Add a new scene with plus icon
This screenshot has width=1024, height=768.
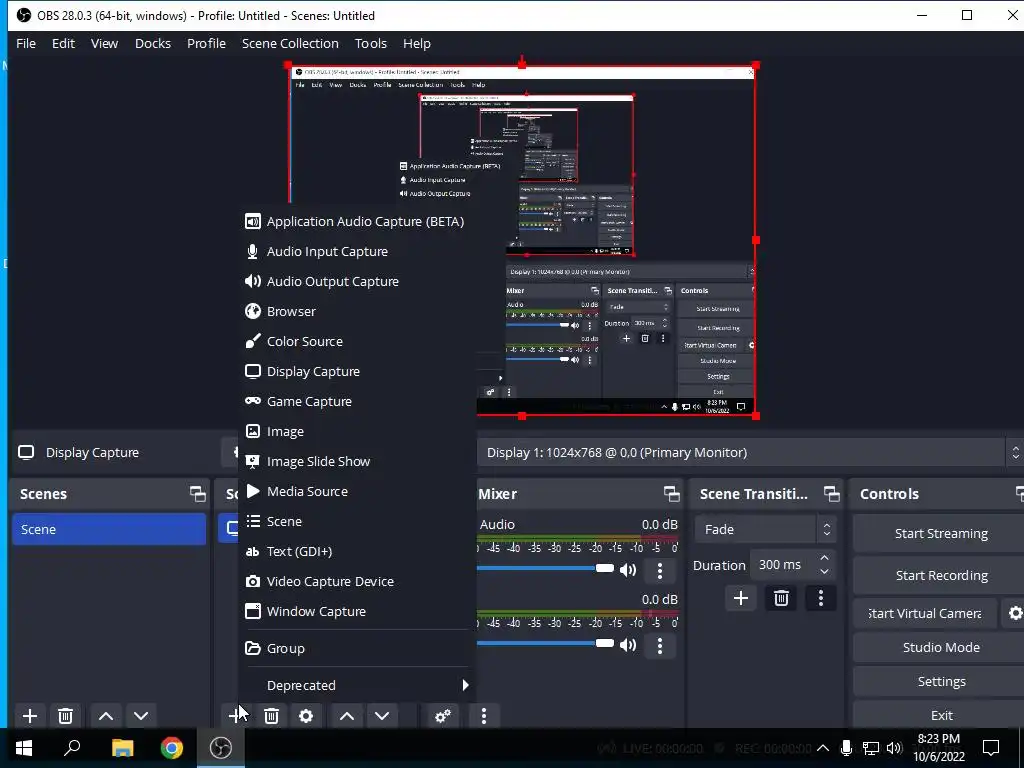point(30,716)
